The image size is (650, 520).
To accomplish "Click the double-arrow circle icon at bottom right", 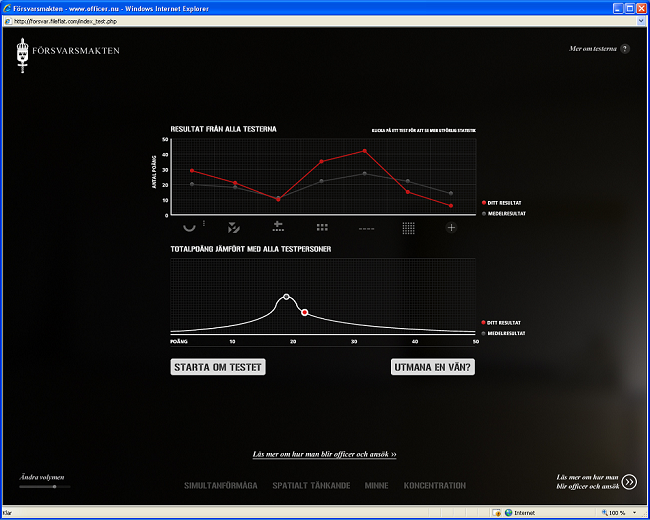I will 629,481.
